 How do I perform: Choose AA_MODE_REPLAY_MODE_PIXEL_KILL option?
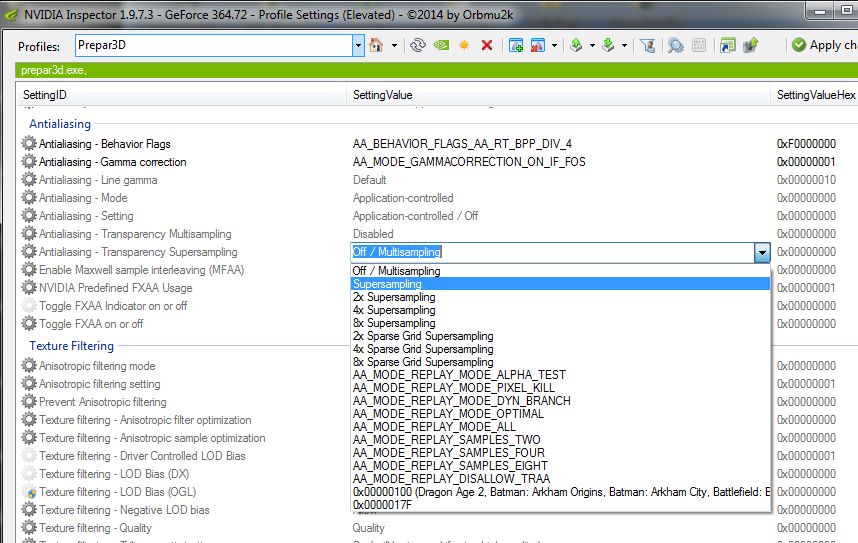(x=560, y=388)
